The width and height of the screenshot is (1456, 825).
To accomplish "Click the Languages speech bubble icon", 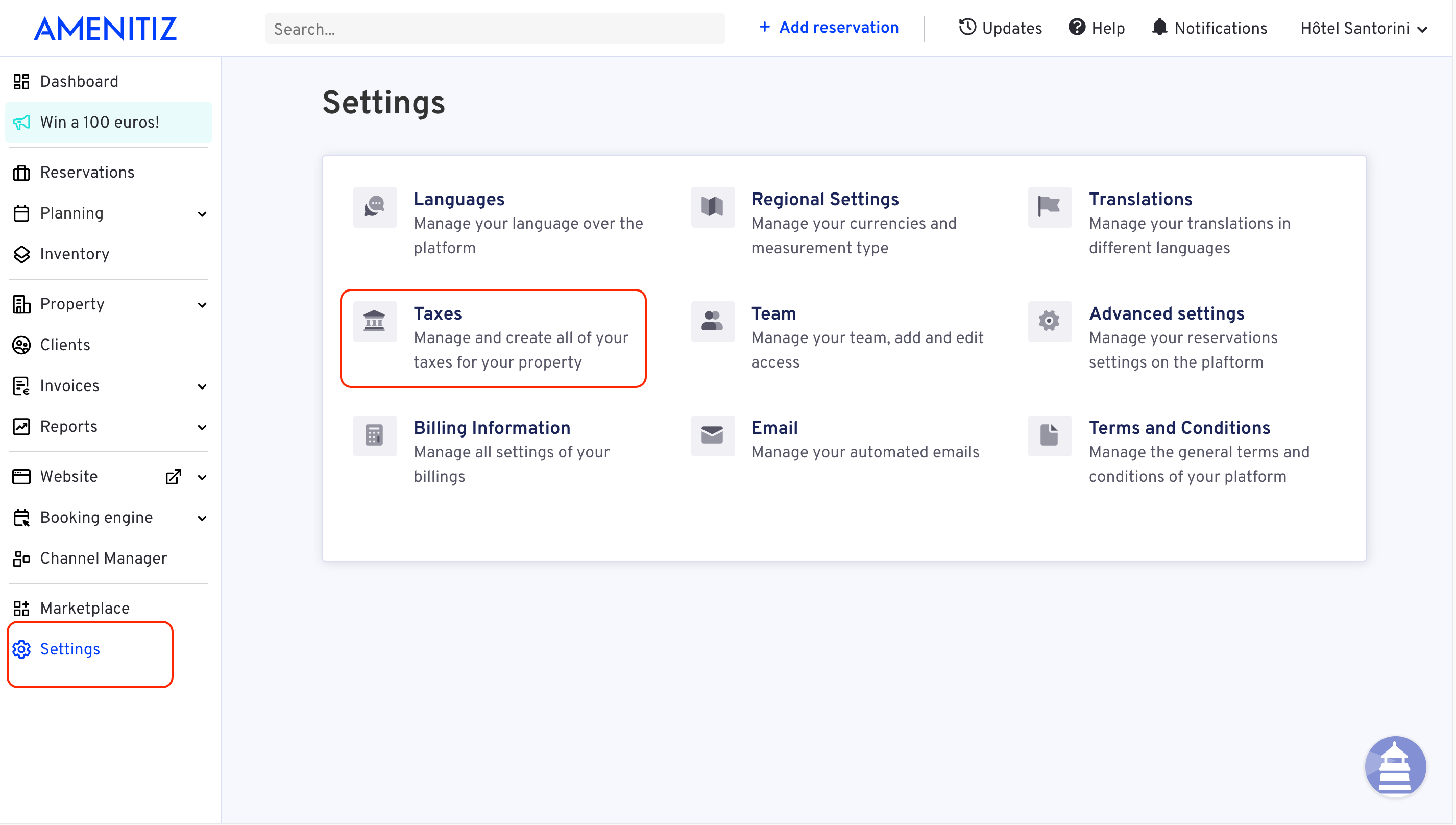I will (x=375, y=207).
